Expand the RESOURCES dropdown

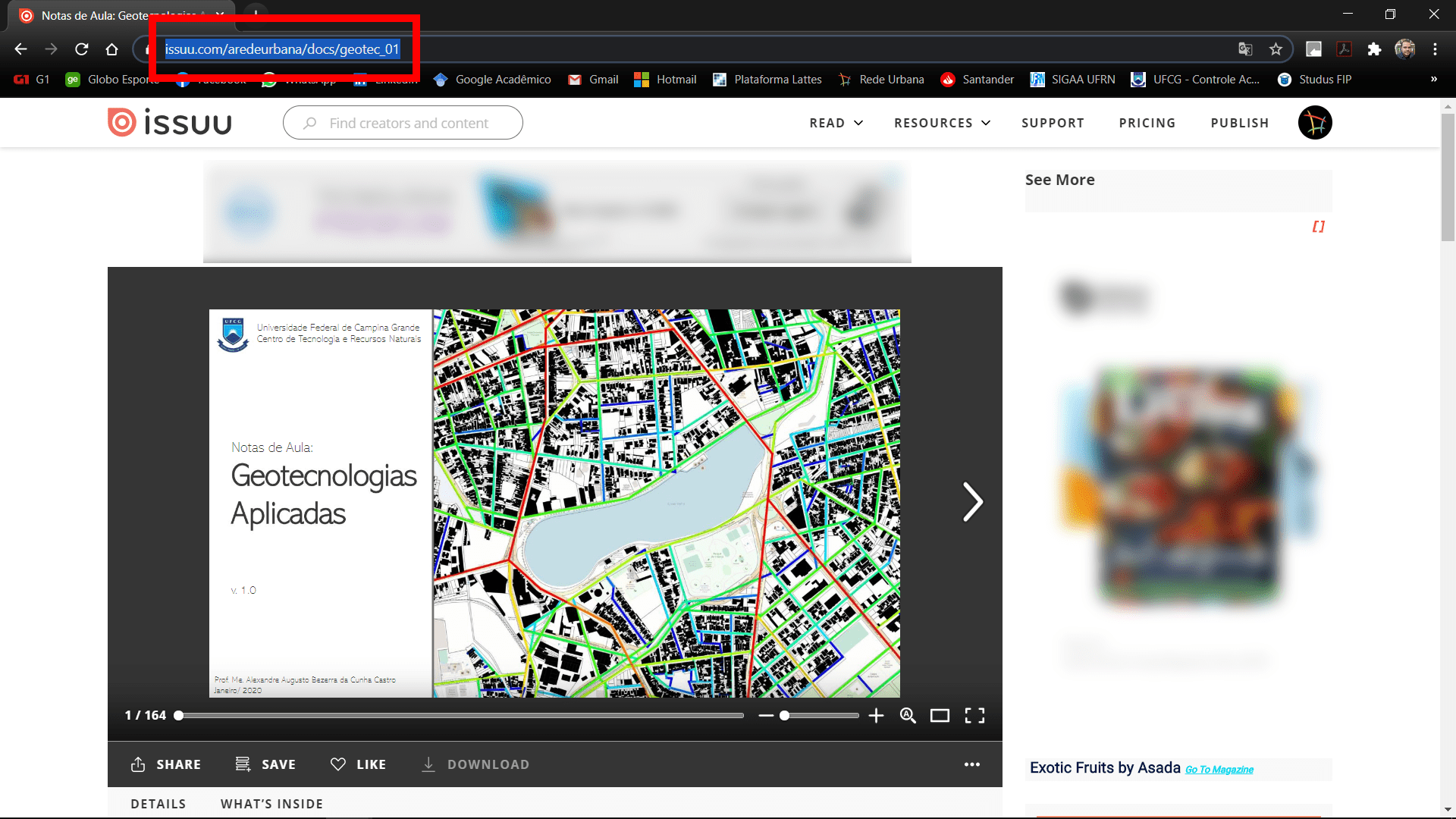[x=941, y=122]
